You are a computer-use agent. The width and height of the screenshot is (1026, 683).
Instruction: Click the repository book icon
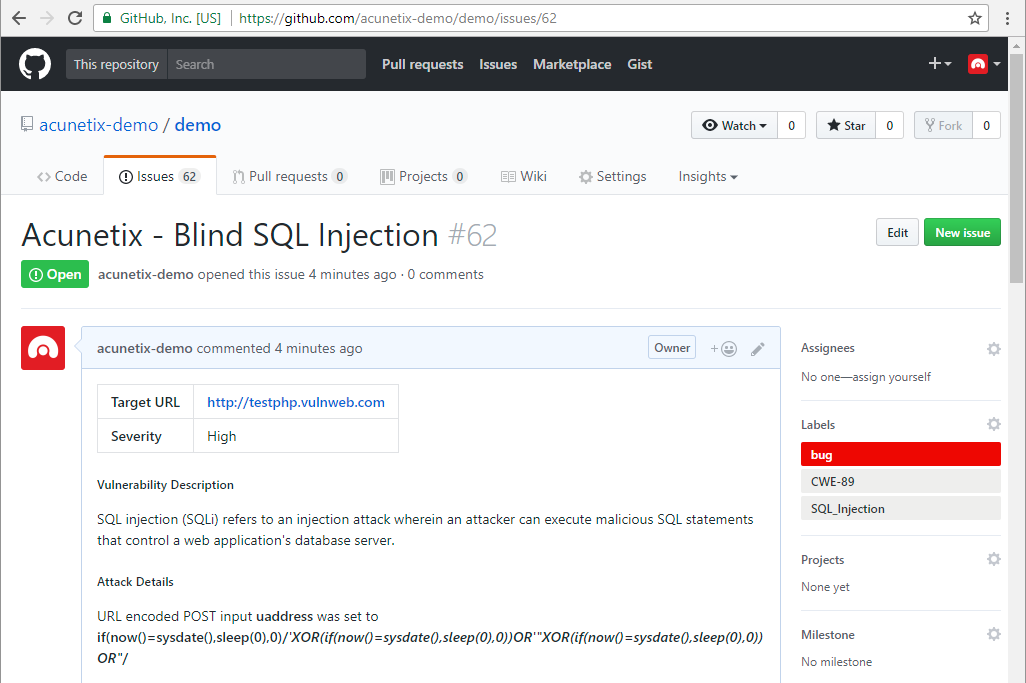pos(27,124)
